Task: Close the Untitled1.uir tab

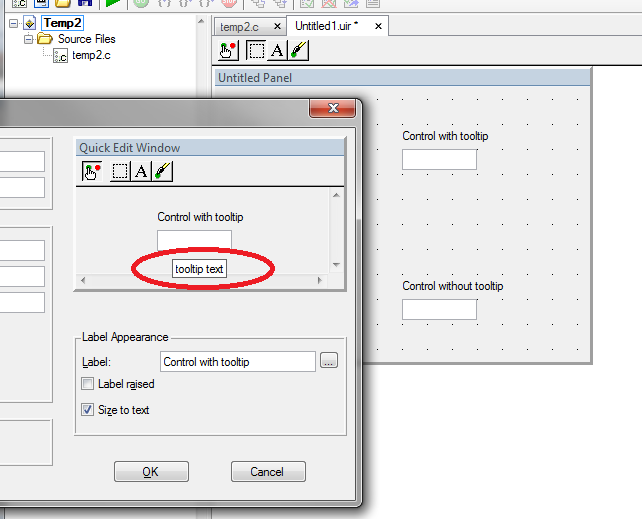Action: (x=378, y=26)
